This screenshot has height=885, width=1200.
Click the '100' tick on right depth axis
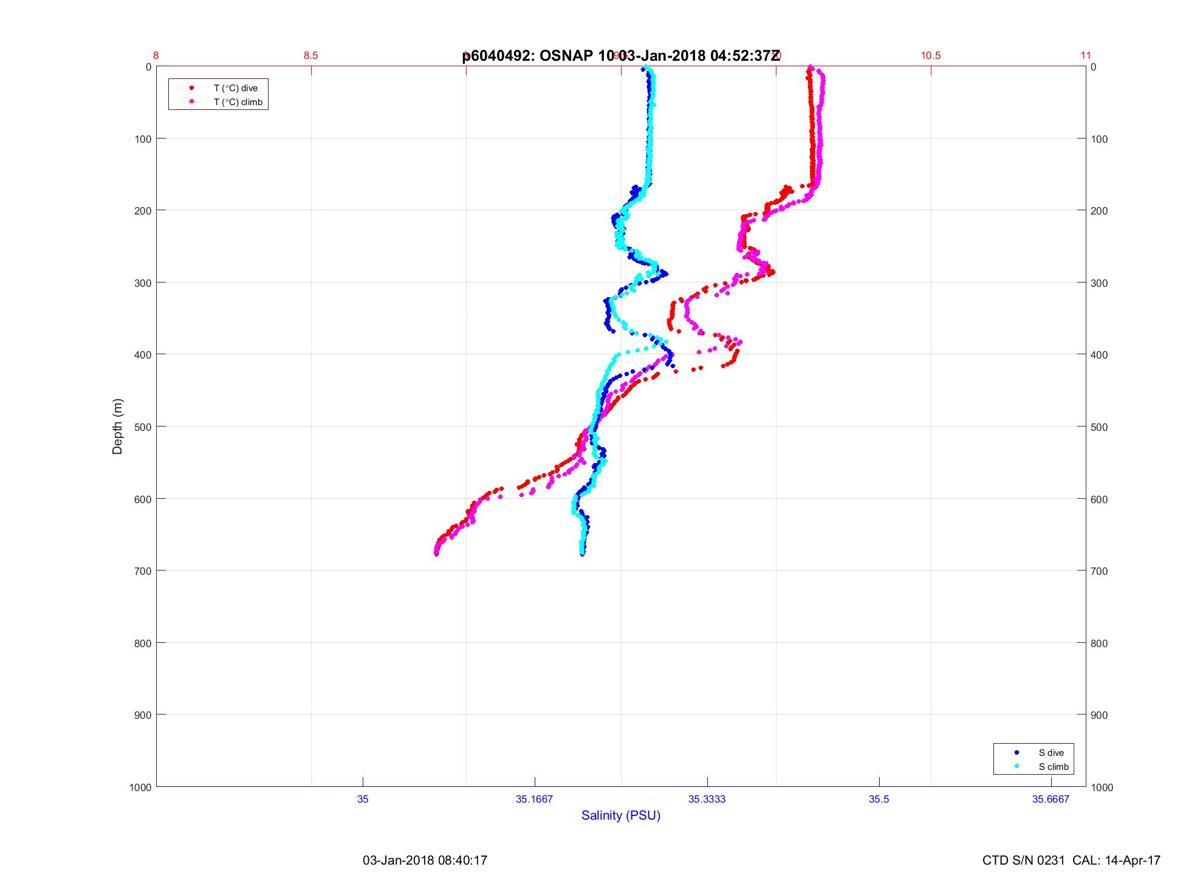click(1100, 139)
